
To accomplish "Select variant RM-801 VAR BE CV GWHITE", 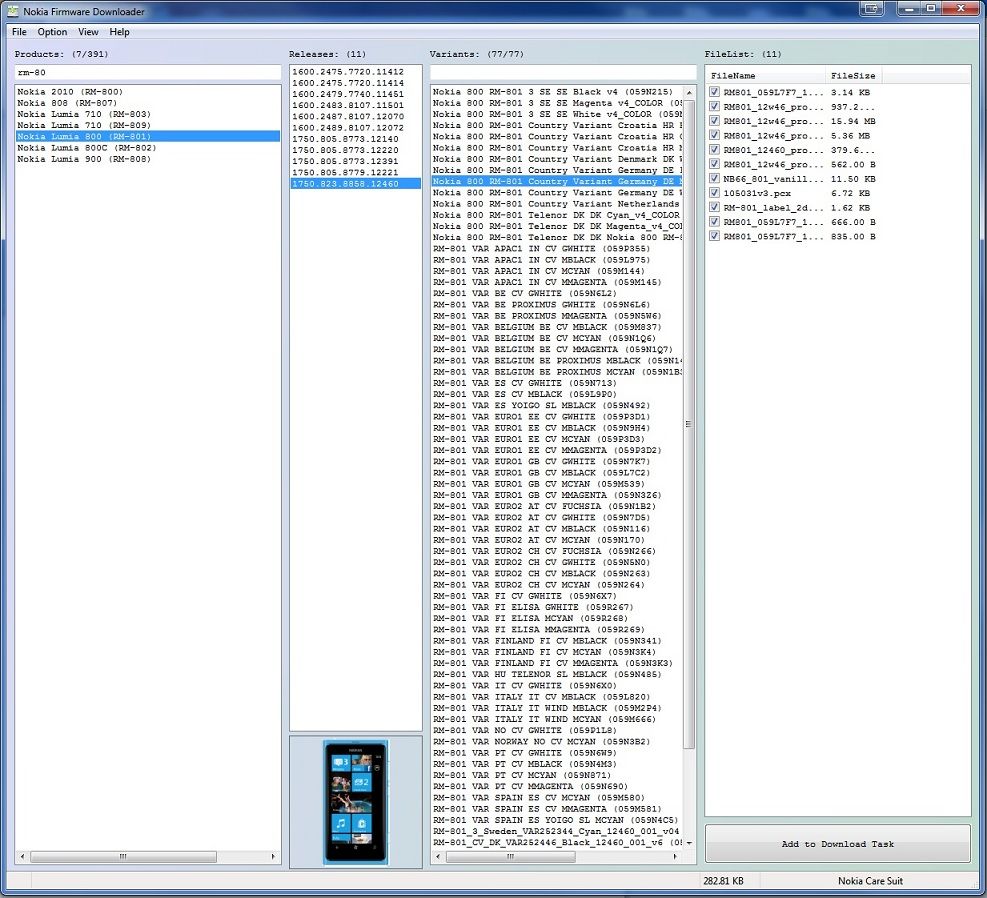I will pyautogui.click(x=557, y=293).
